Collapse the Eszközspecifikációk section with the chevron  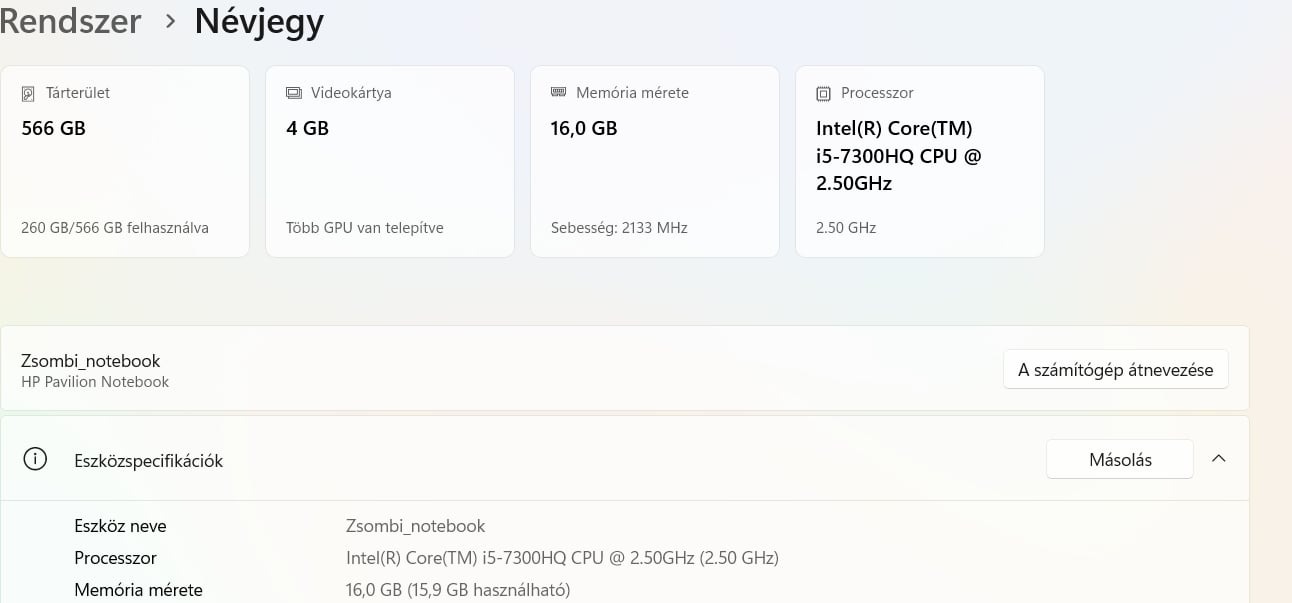tap(1218, 459)
